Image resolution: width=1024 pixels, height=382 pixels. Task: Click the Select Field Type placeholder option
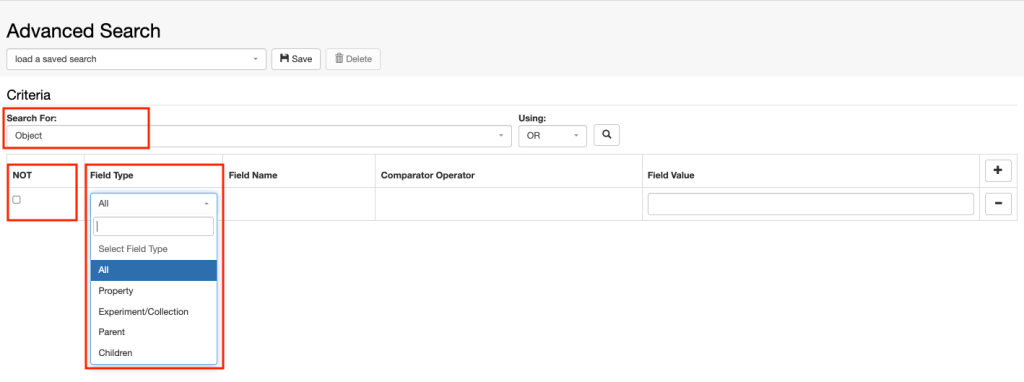(153, 249)
